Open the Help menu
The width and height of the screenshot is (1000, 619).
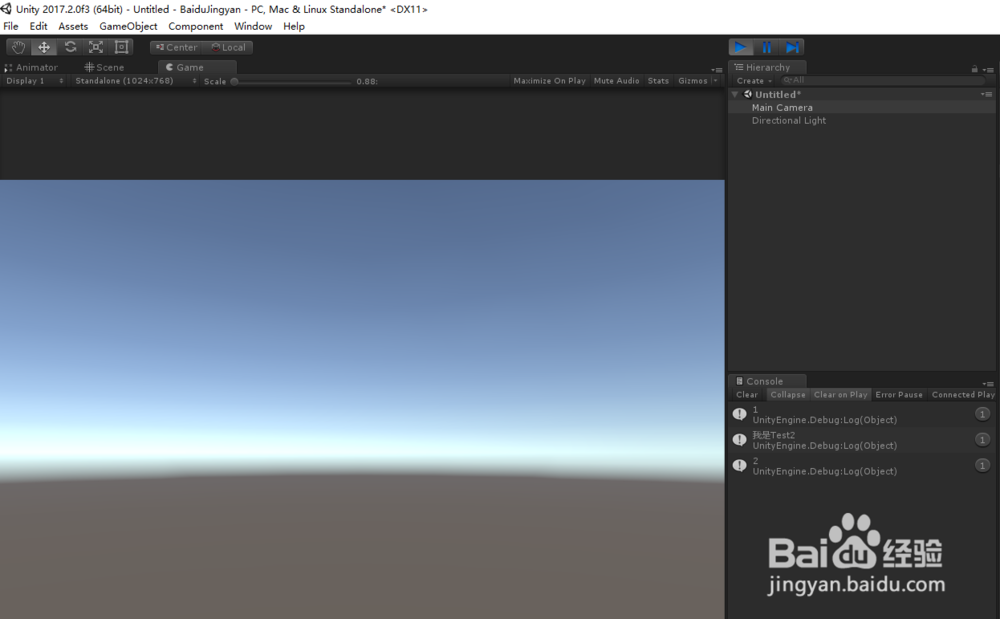pos(294,26)
